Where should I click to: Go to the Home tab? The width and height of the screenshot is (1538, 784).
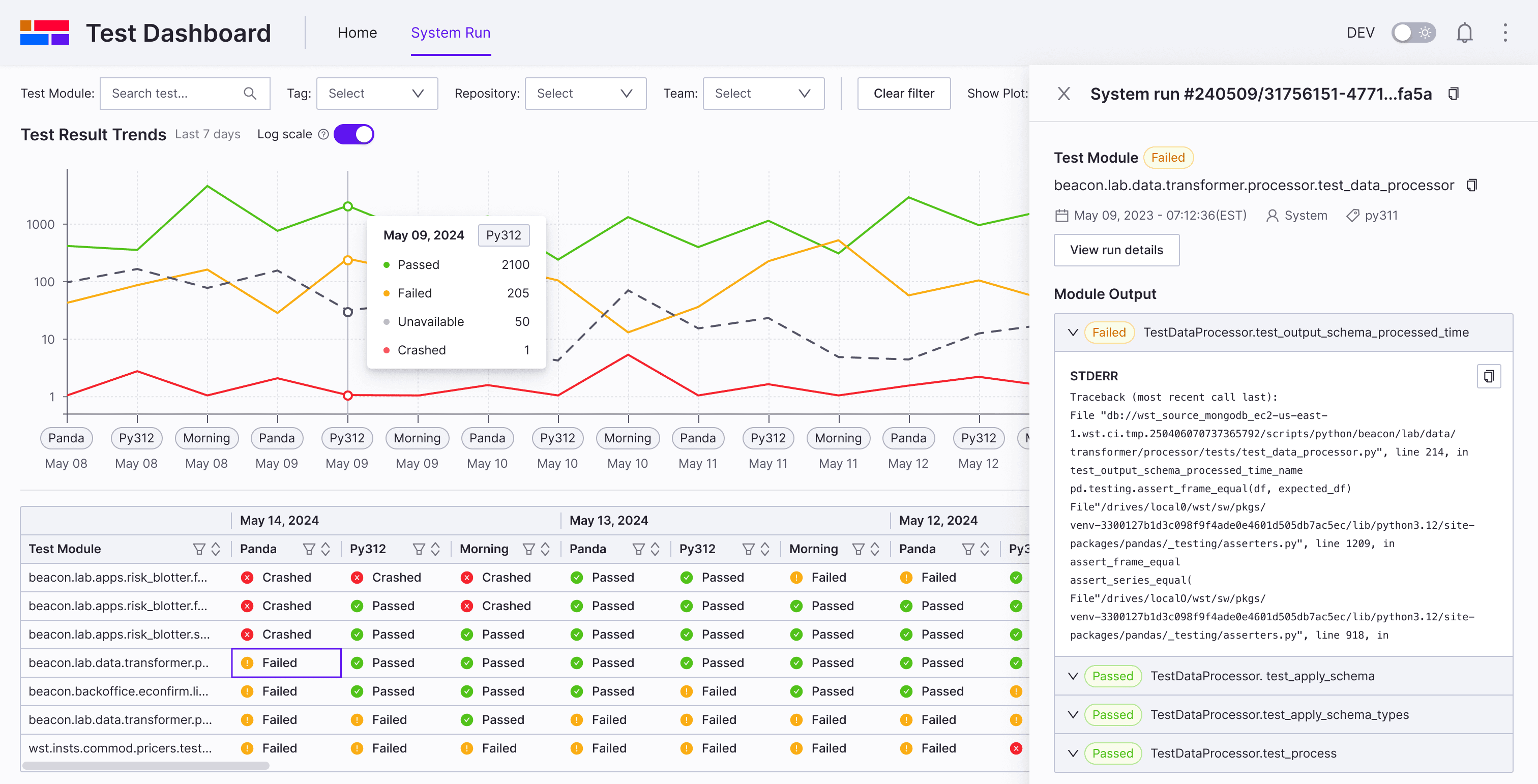357,33
